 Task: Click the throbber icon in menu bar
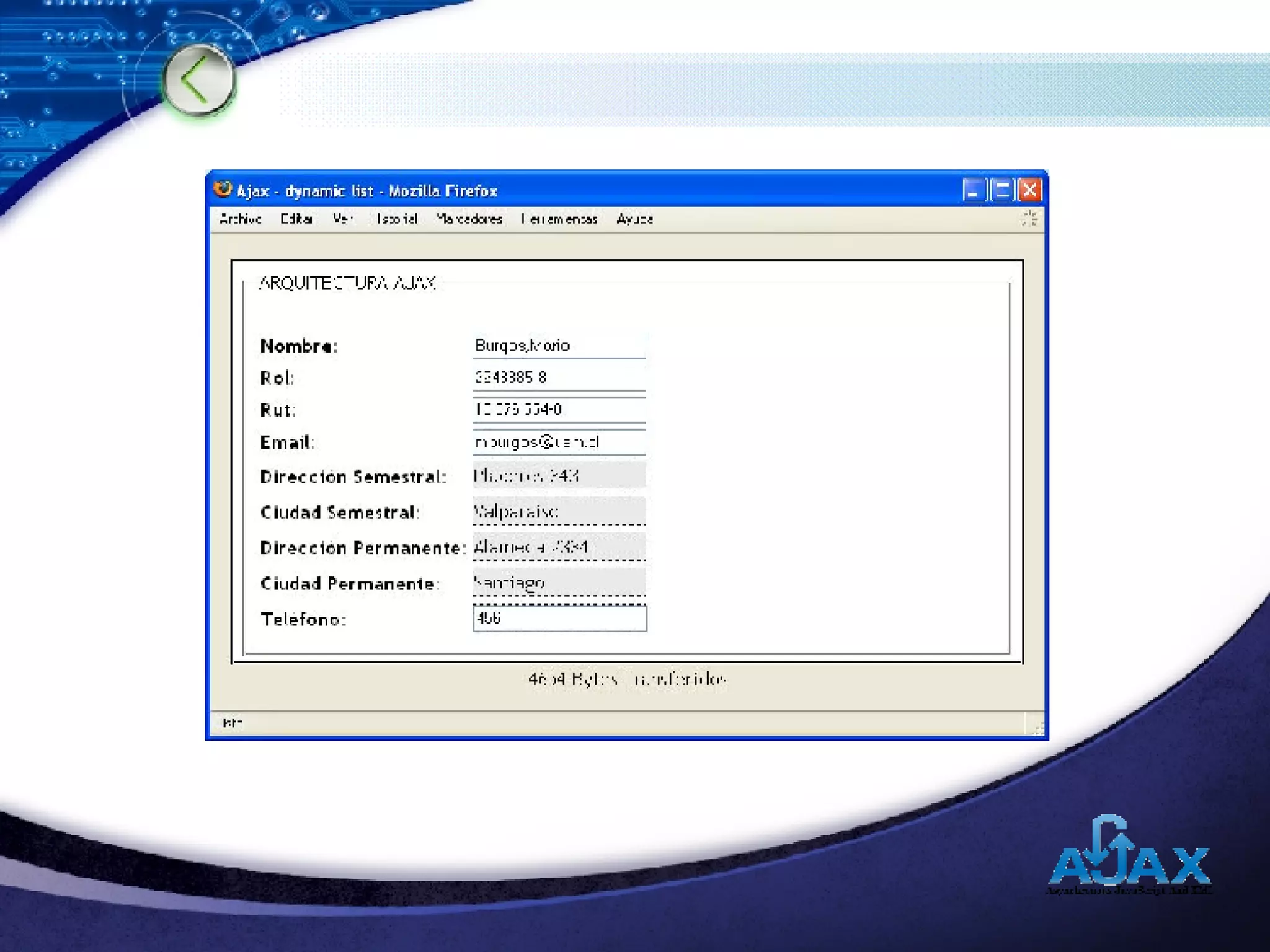click(x=1029, y=218)
